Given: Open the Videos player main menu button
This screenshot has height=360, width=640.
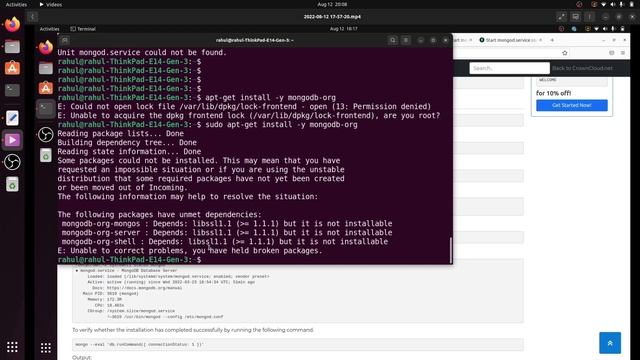Looking at the screenshot, I should click(x=589, y=17).
